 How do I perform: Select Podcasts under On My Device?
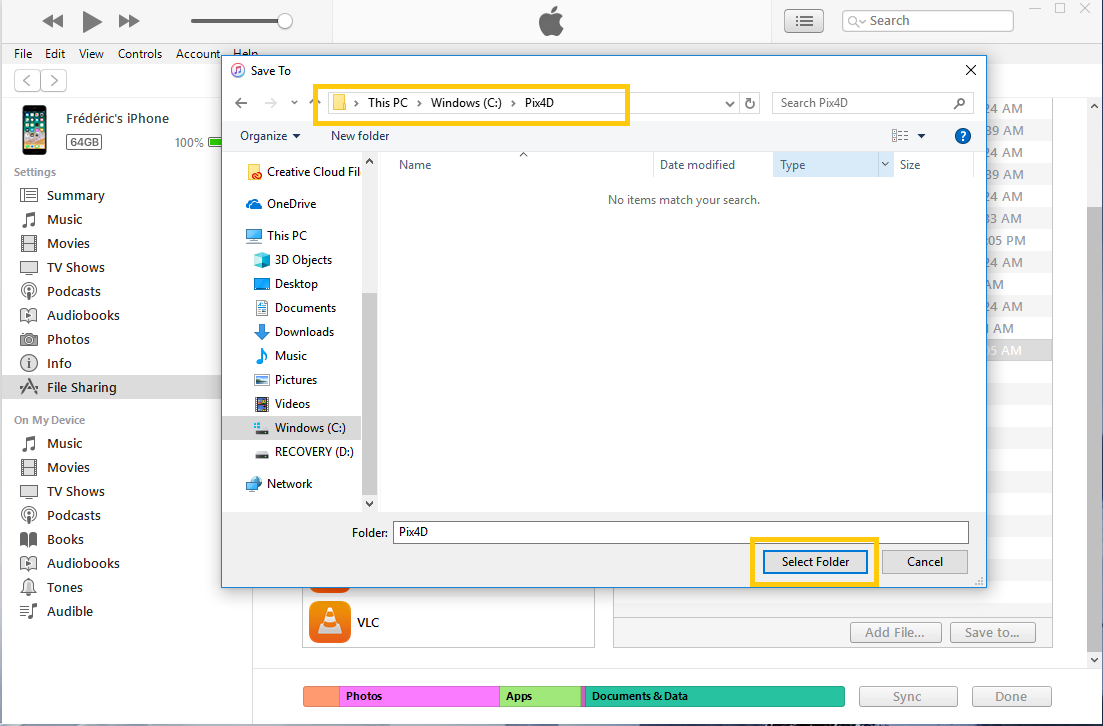pyautogui.click(x=73, y=515)
